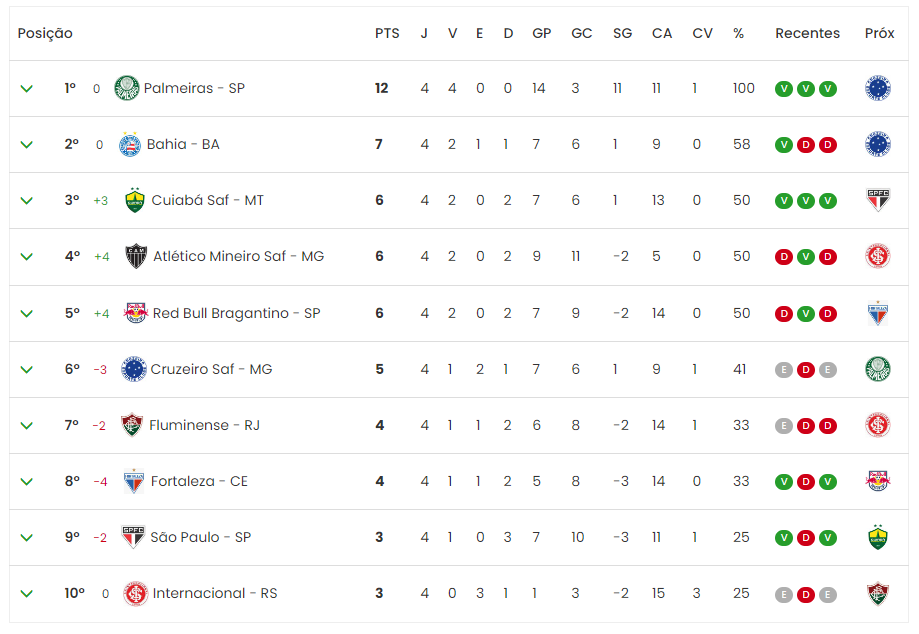Open the Fortaleza - CE team link

click(x=199, y=481)
